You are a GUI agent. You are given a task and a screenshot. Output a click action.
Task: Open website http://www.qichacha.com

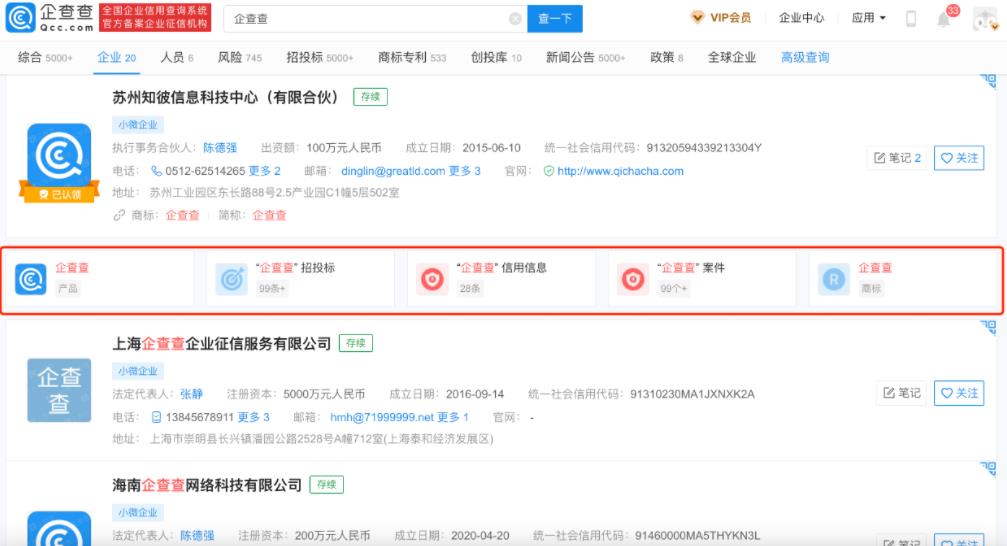tap(620, 171)
